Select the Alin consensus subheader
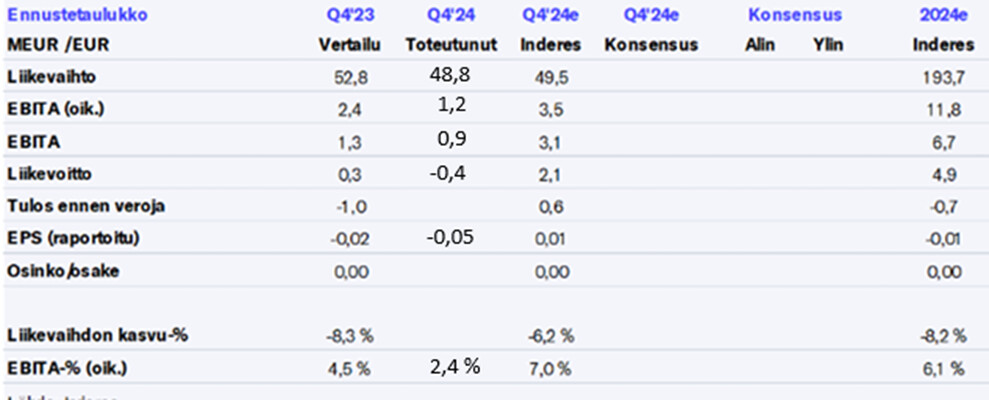Viewport: 989px width, 400px height. tap(759, 45)
